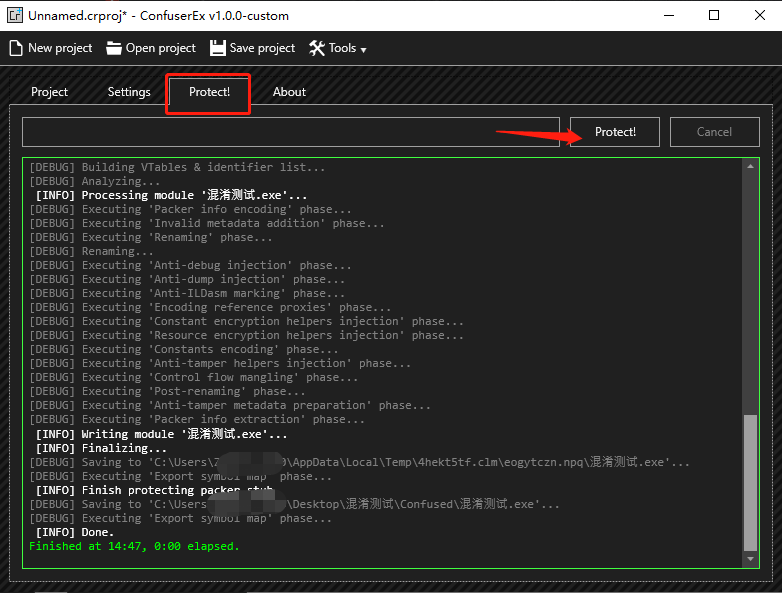Maximize the ConfuserEx window
This screenshot has height=593, width=782.
pyautogui.click(x=714, y=15)
